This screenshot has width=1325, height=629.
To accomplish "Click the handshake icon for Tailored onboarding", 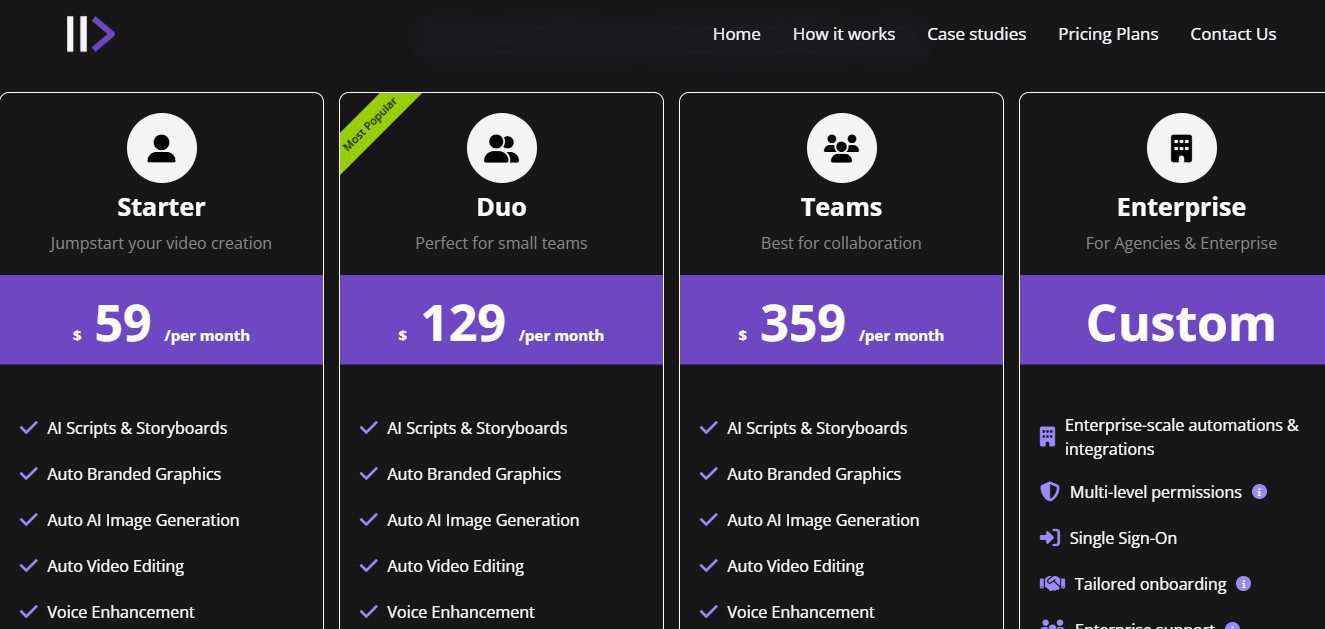I will 1051,583.
